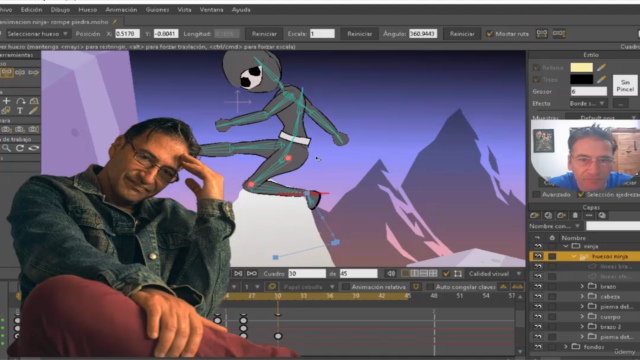The image size is (640, 360).
Task: Select the Orbit Workspace tool
Action: 33,148
